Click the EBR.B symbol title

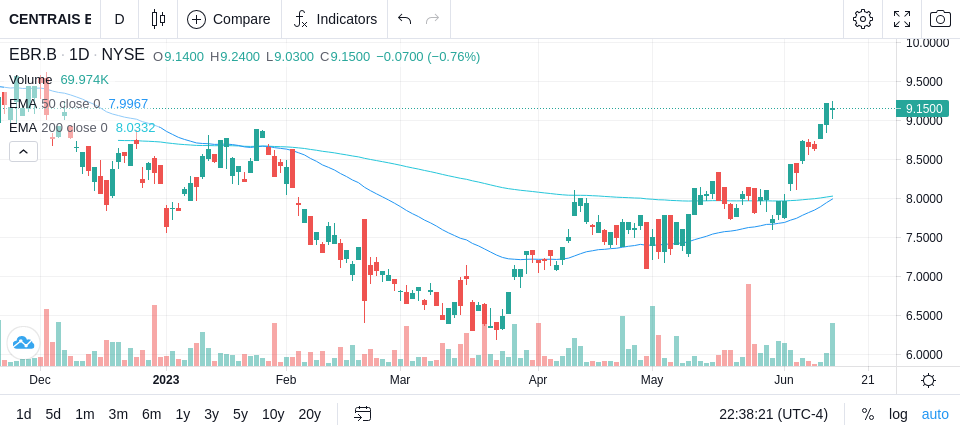click(x=32, y=55)
